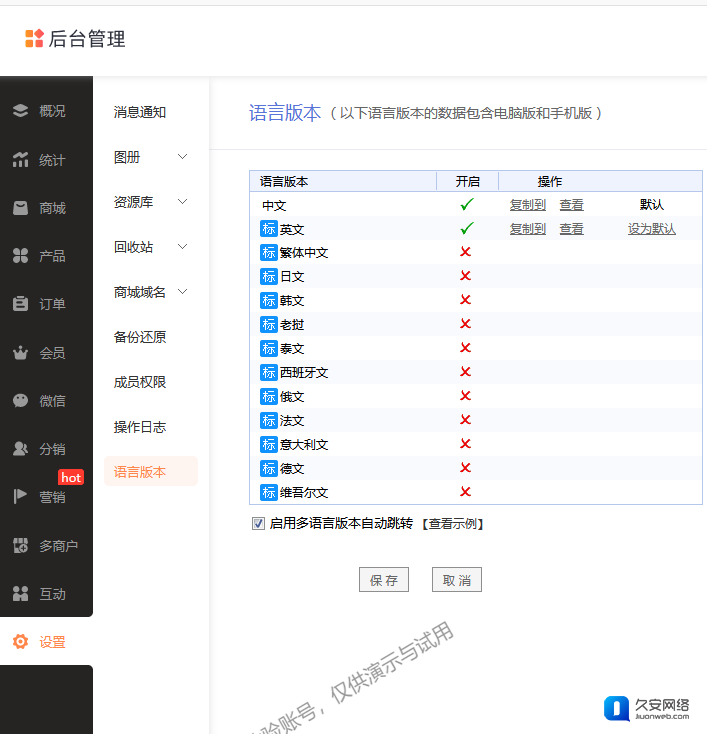Select the Mall (商城) sidebar icon

pyautogui.click(x=20, y=208)
